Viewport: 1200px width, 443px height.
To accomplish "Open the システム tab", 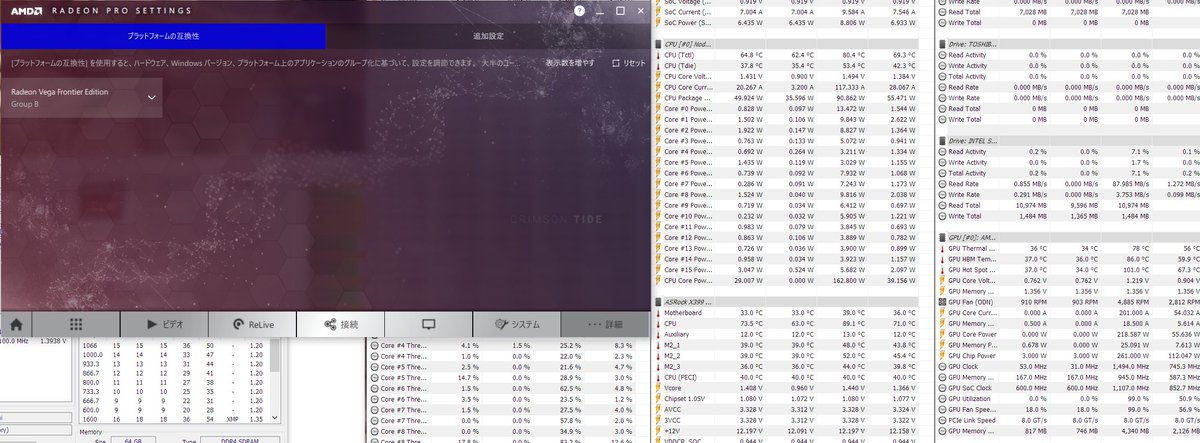I will (516, 324).
